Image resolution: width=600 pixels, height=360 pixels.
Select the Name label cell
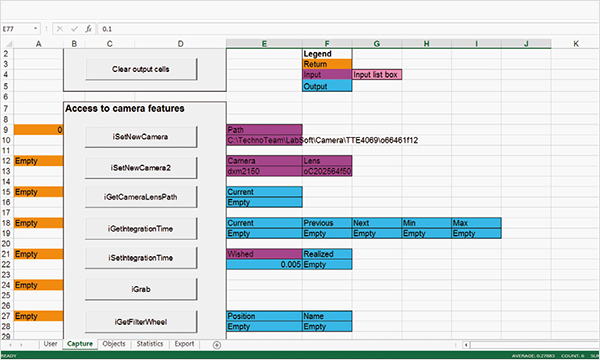[x=327, y=316]
